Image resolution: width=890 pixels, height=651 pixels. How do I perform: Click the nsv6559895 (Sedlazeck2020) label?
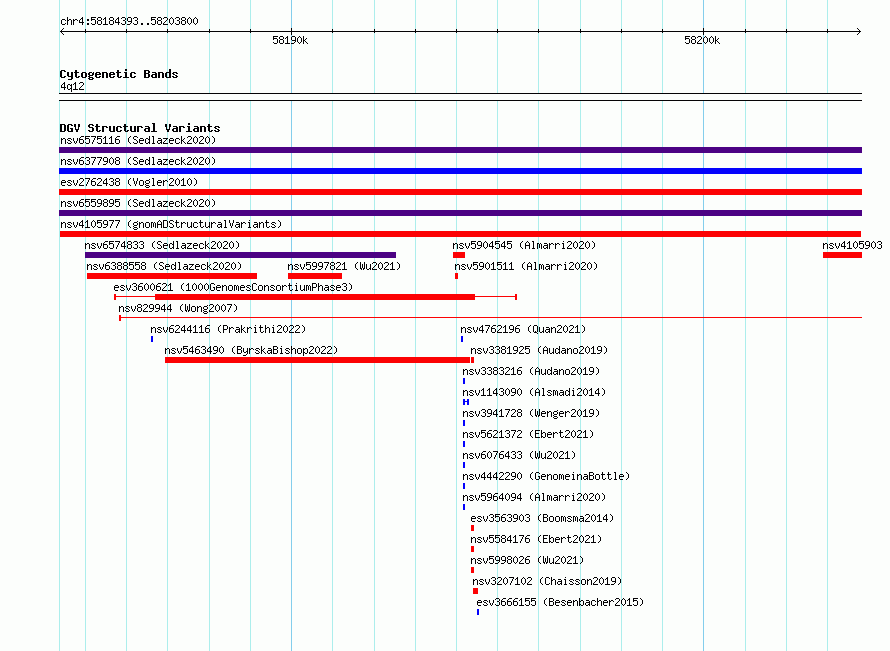138,203
